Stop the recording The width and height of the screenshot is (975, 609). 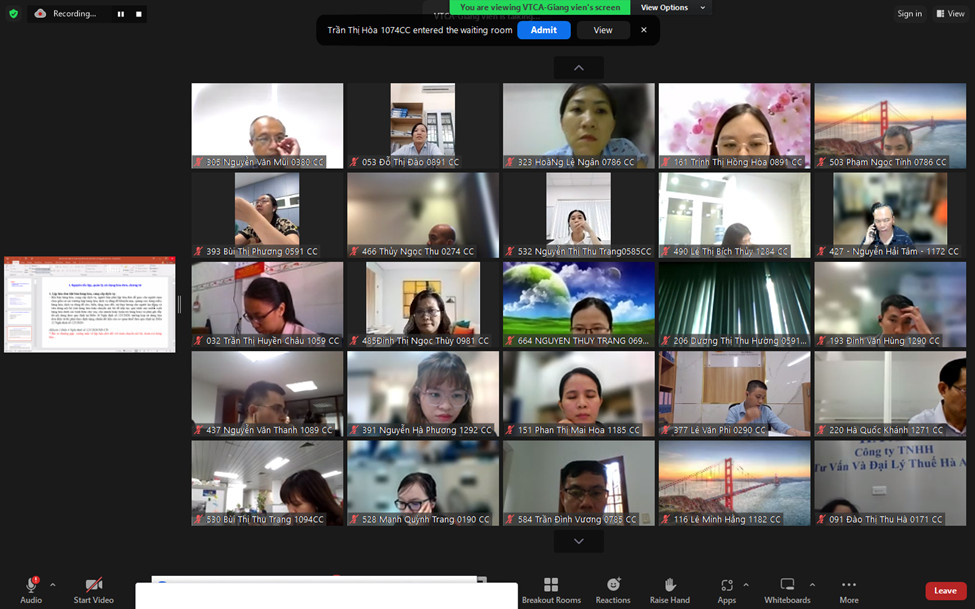pyautogui.click(x=139, y=14)
